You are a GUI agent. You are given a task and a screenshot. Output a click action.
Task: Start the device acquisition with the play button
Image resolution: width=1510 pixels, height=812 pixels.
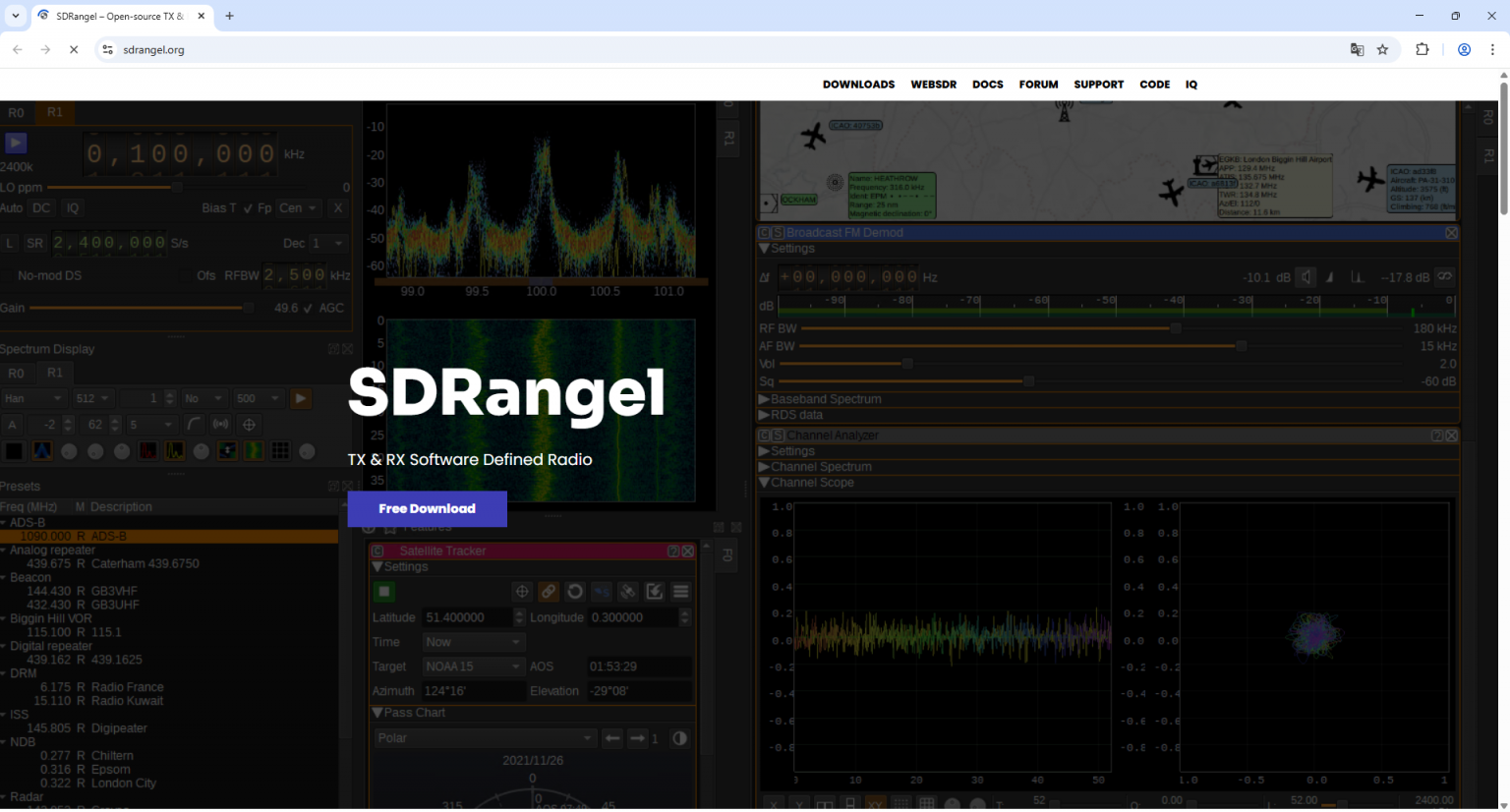14,143
